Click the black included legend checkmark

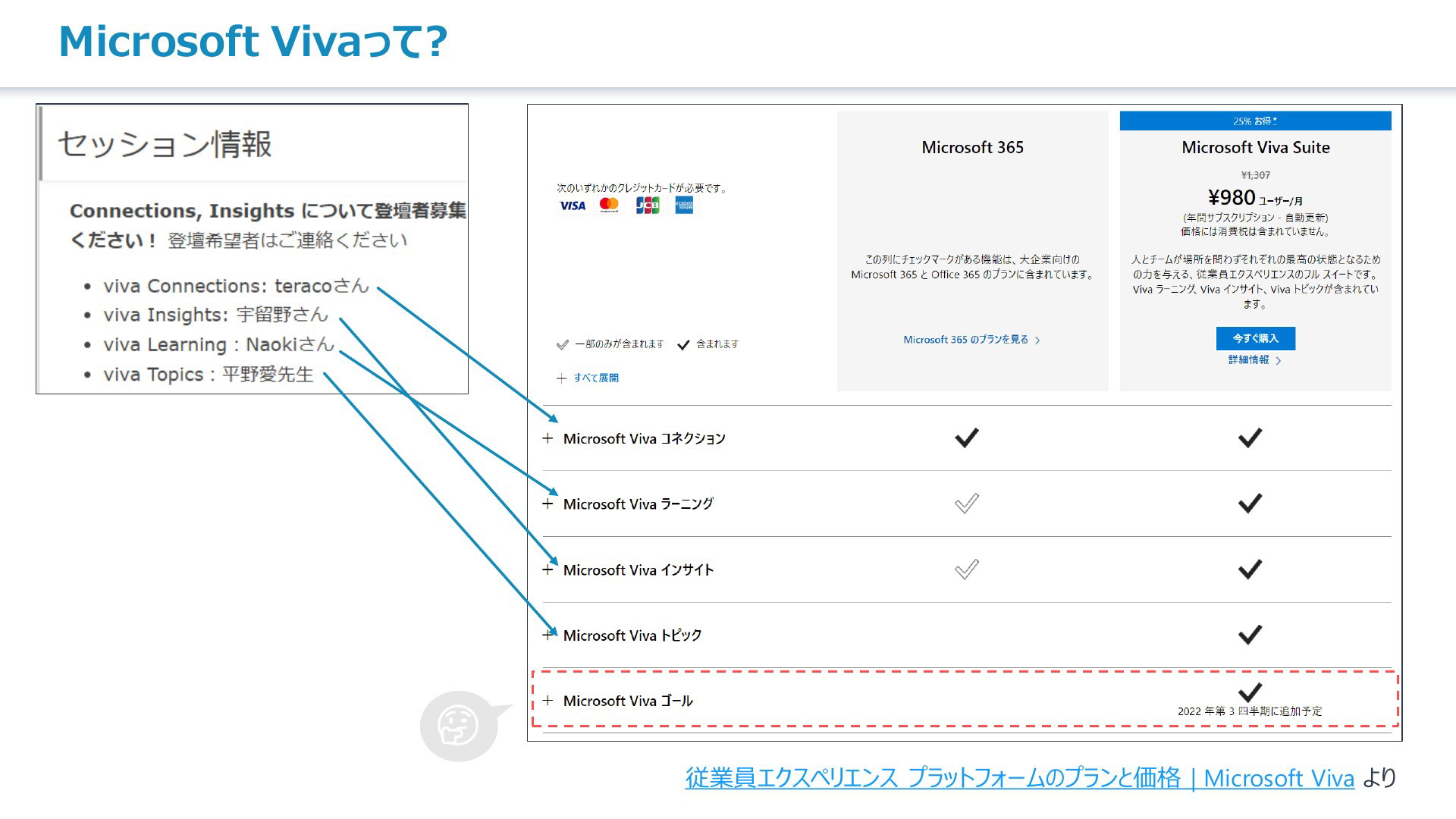tap(683, 344)
